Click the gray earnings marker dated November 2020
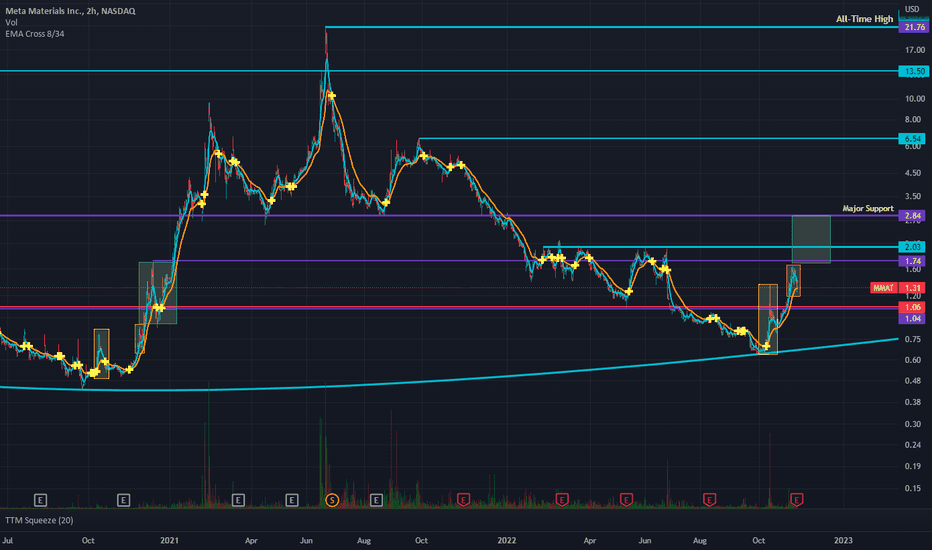Image resolution: width=932 pixels, height=550 pixels. click(123, 500)
